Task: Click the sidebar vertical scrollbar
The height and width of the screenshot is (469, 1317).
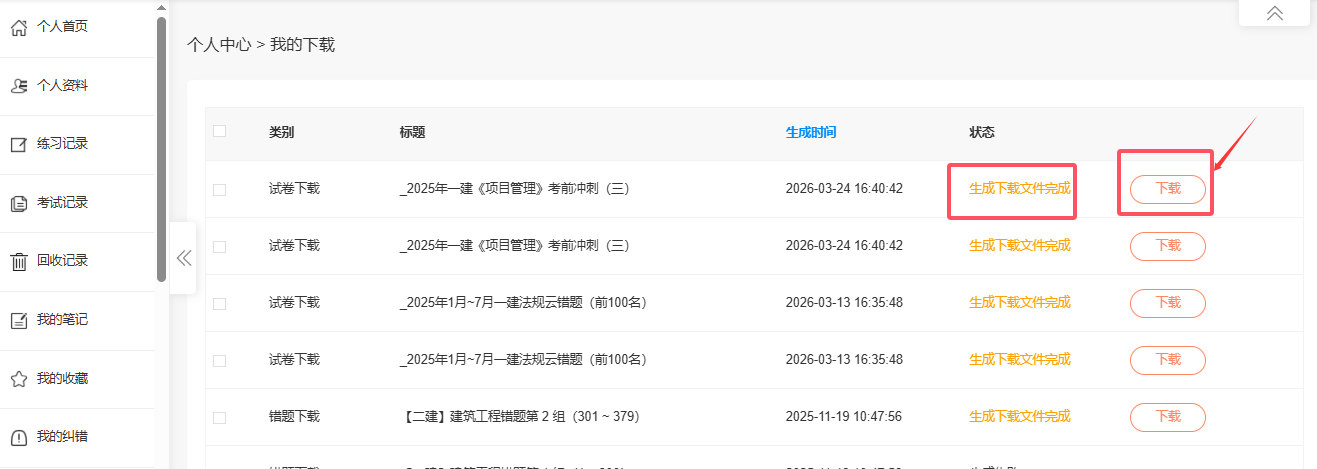Action: pyautogui.click(x=161, y=150)
